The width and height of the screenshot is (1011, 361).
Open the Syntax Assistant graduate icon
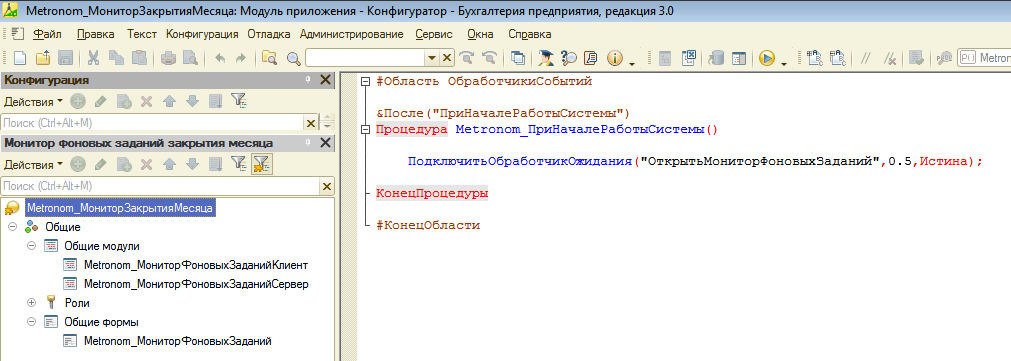[546, 58]
